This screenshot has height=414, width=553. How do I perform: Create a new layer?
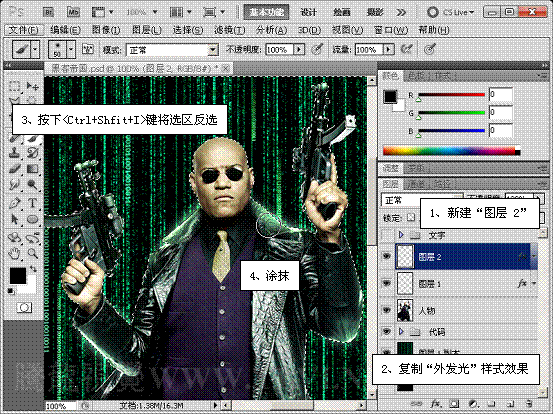coord(509,404)
